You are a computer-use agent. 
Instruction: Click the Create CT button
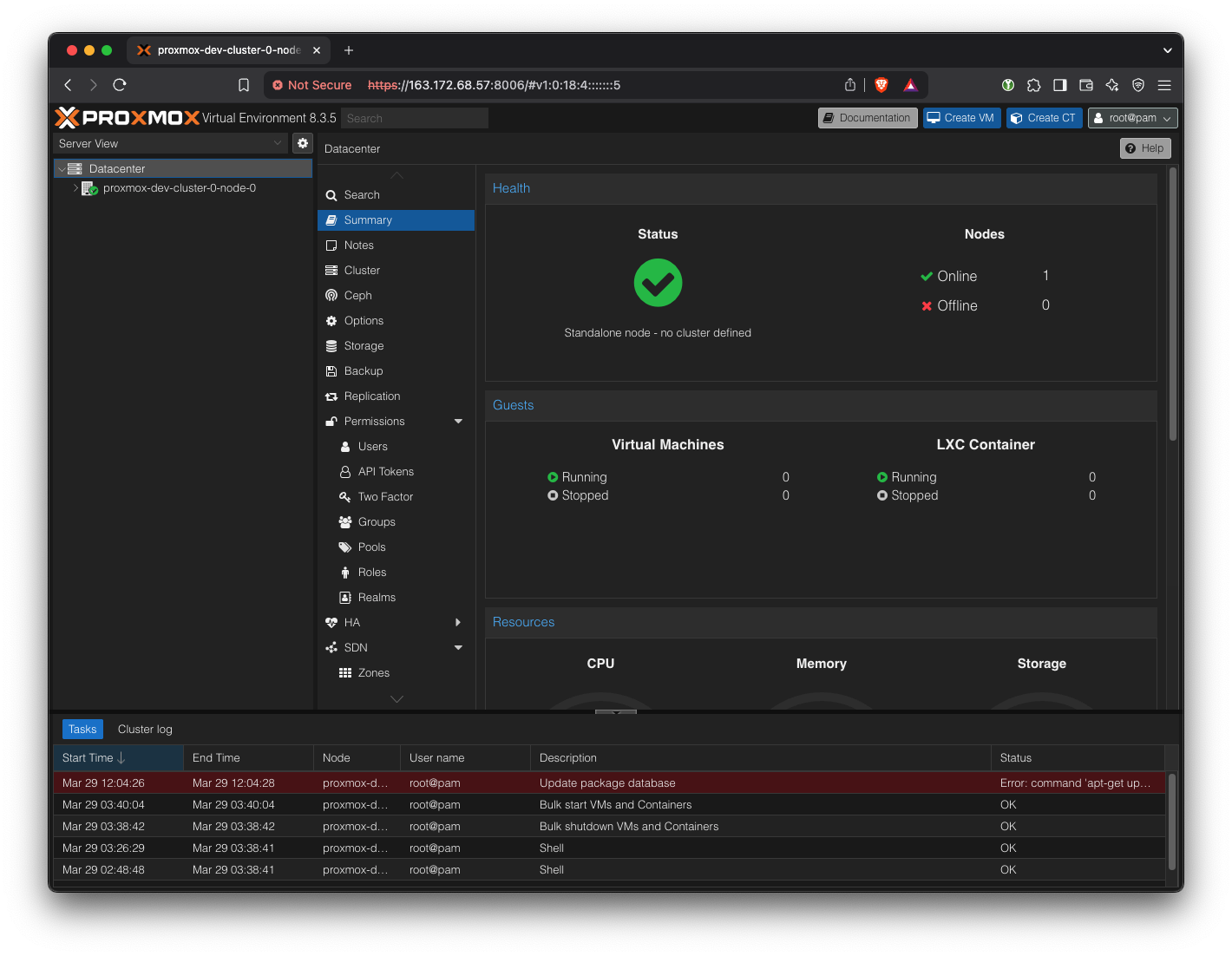(1044, 118)
